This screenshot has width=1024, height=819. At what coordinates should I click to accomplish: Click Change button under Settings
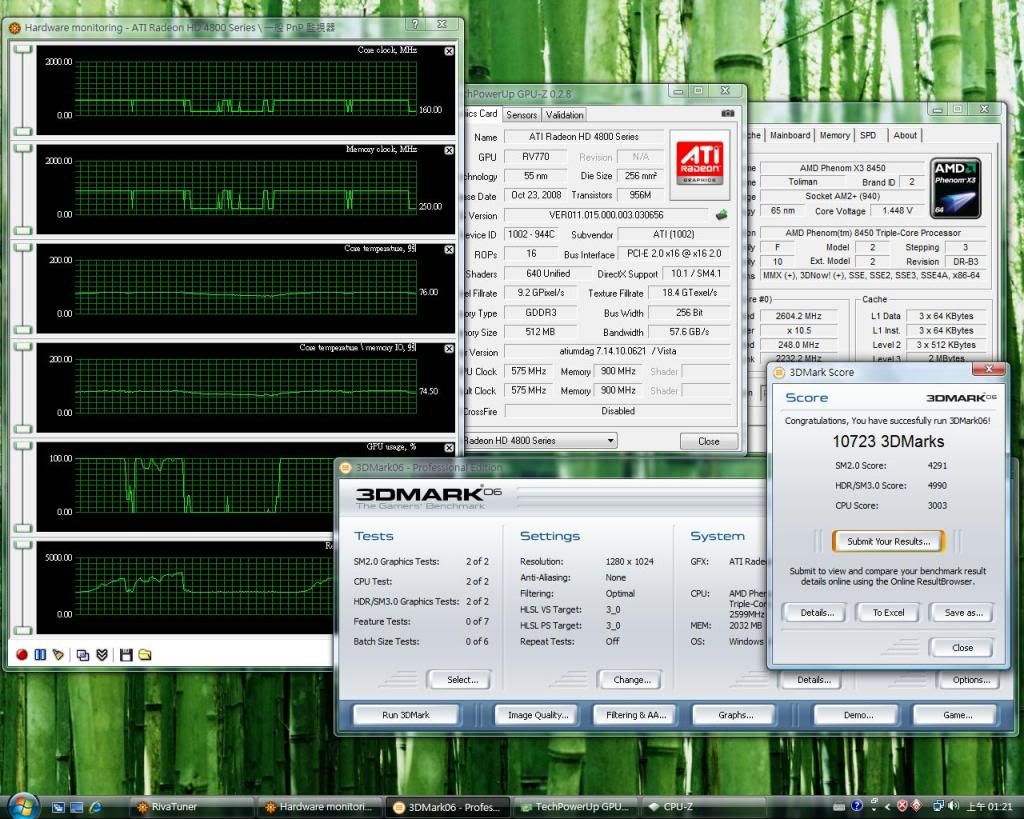632,680
